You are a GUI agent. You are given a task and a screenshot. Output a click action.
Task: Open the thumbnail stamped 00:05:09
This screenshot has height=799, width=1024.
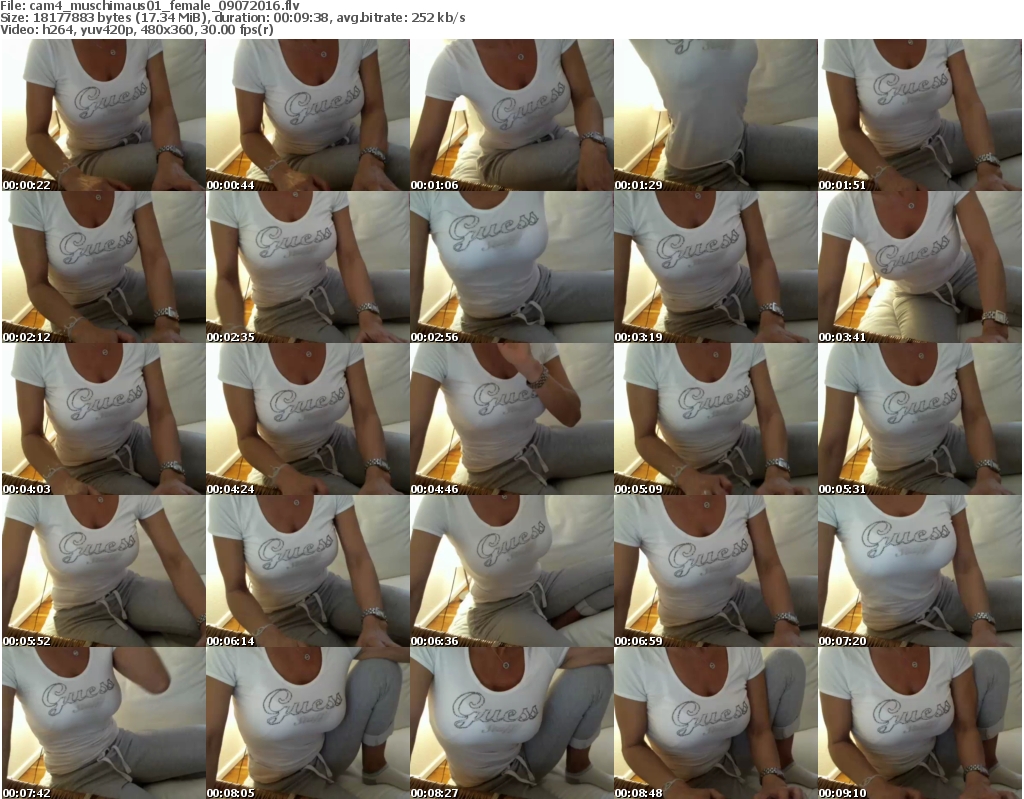(x=716, y=419)
